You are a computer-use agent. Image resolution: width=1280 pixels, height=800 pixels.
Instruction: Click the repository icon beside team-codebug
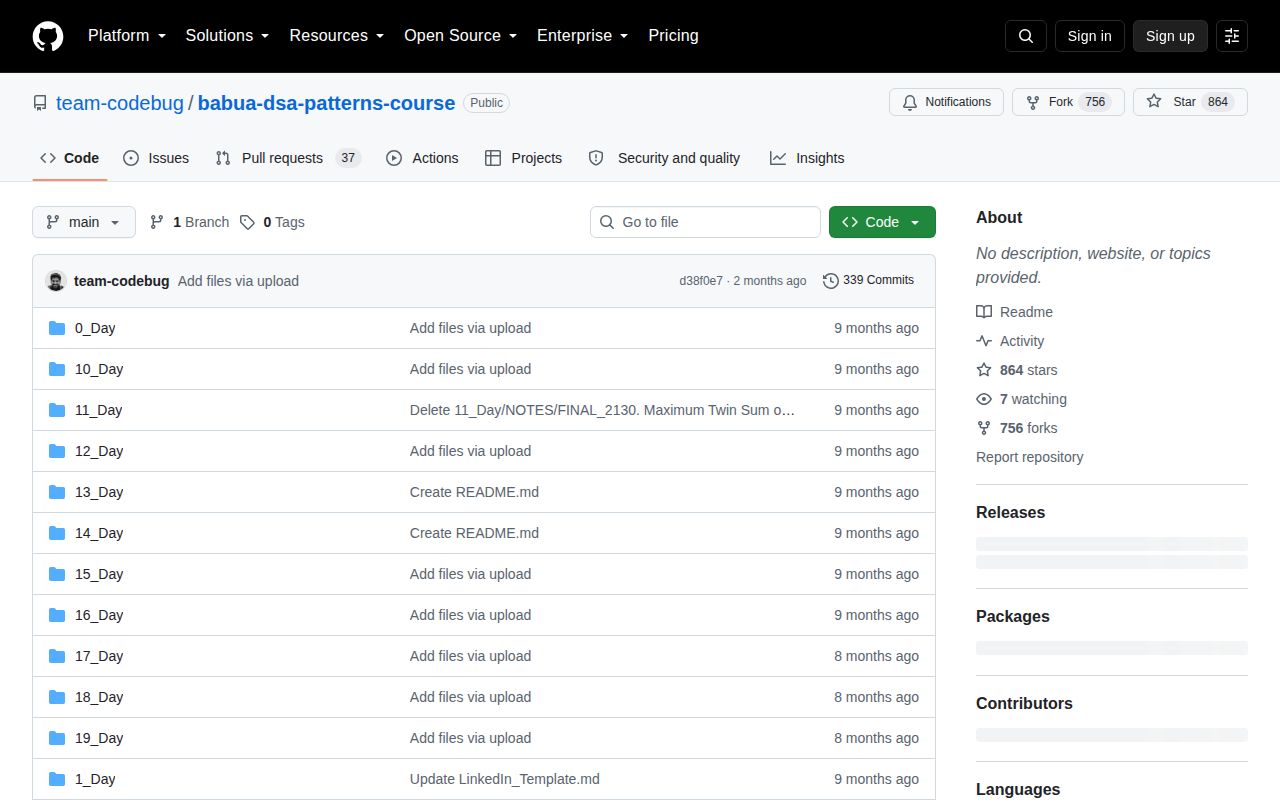point(40,103)
